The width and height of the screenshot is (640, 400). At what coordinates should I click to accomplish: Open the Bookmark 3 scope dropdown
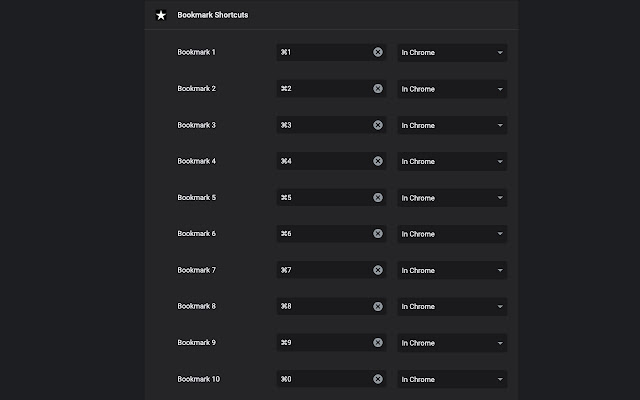(x=452, y=125)
